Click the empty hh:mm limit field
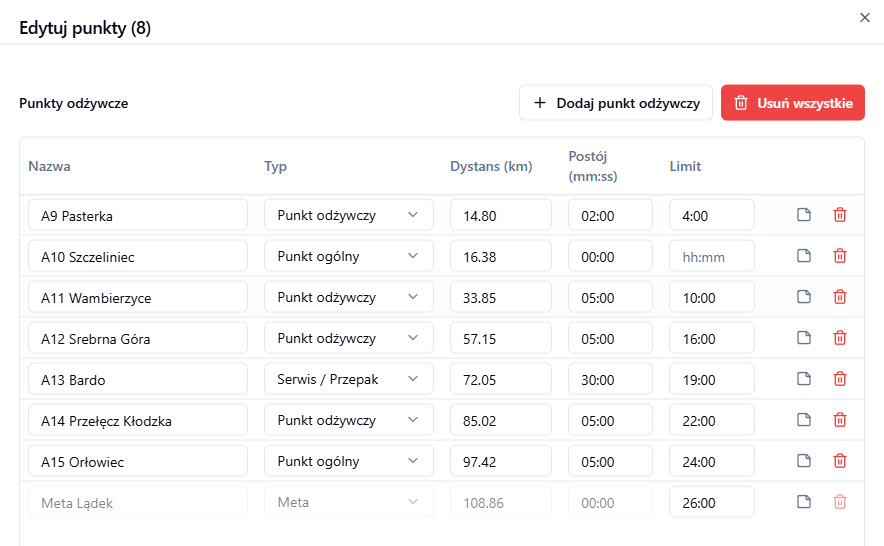 711,256
